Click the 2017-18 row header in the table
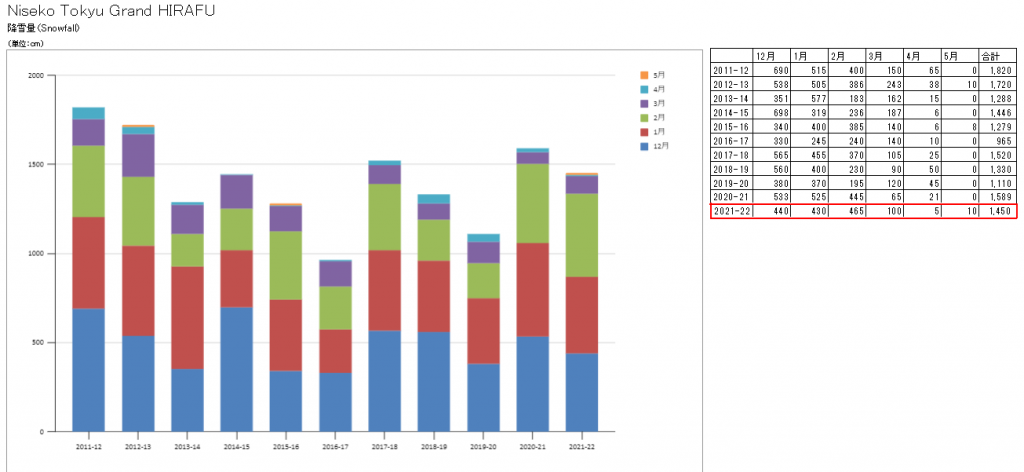 [731, 154]
